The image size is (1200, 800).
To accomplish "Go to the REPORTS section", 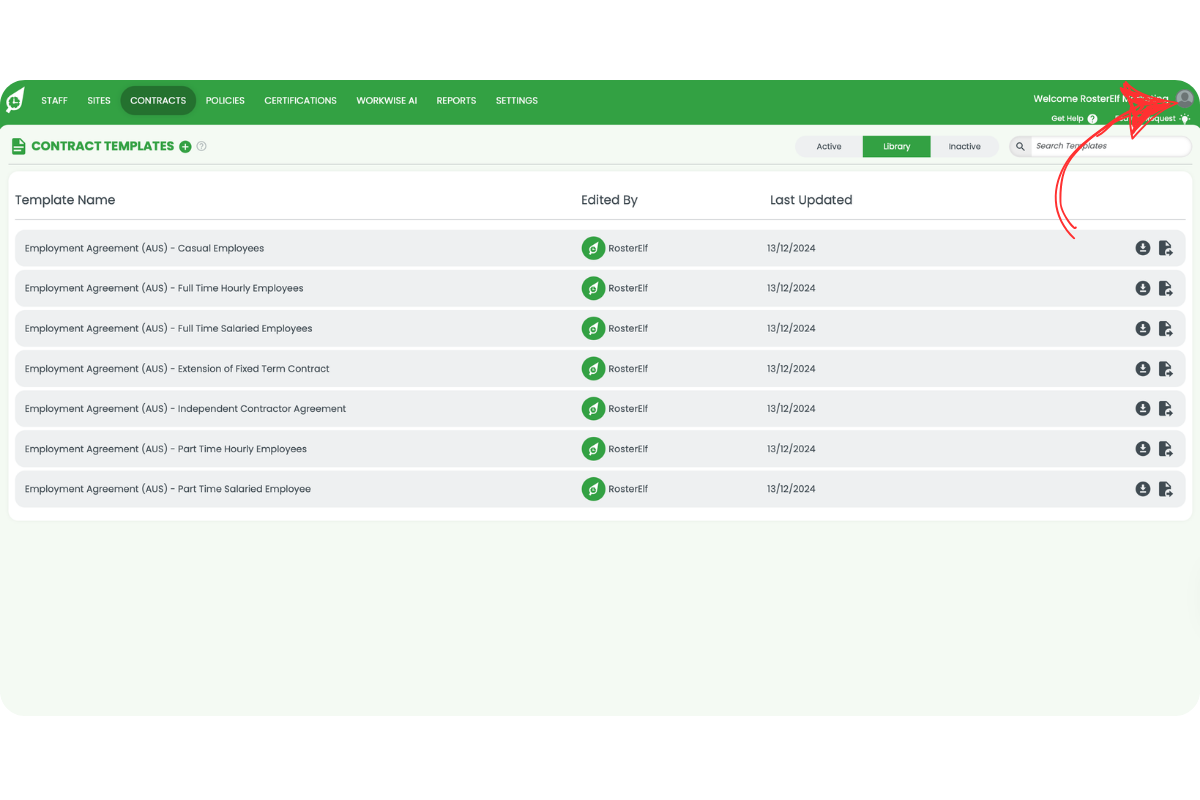I will coord(456,101).
